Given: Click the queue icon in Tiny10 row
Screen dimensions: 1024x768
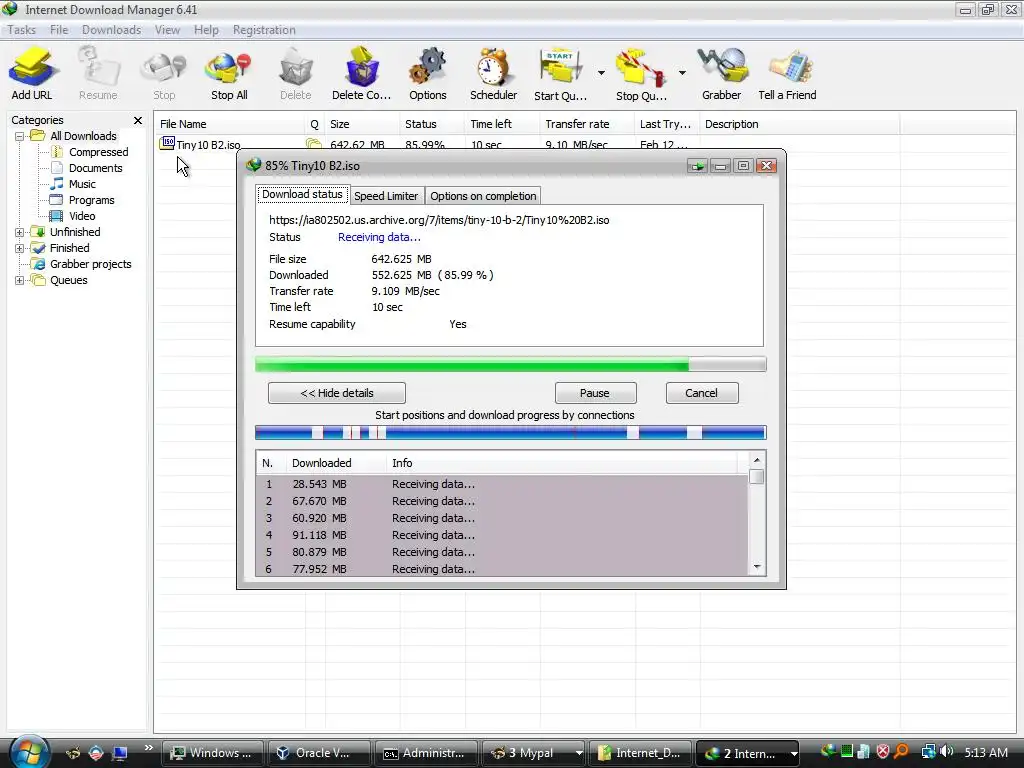Looking at the screenshot, I should 314,144.
